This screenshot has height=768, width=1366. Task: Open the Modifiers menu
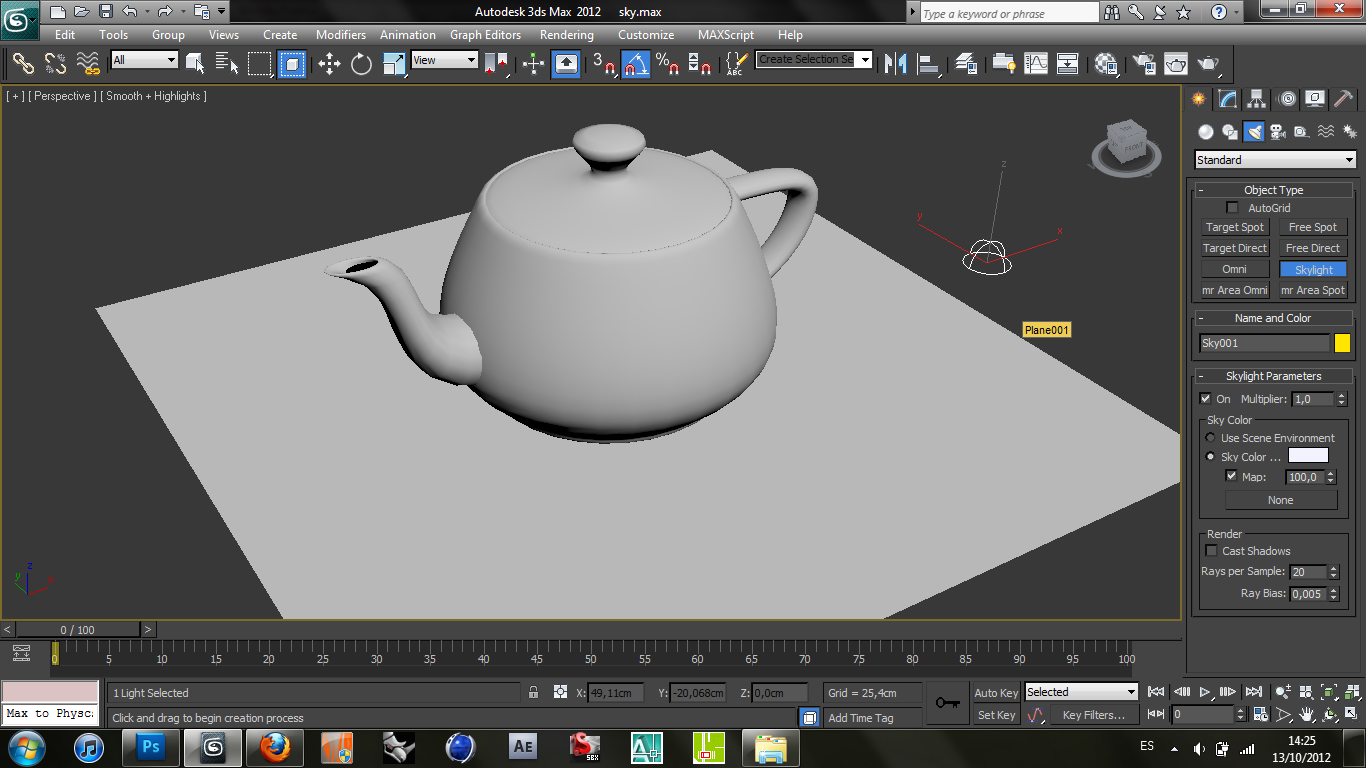(x=341, y=35)
